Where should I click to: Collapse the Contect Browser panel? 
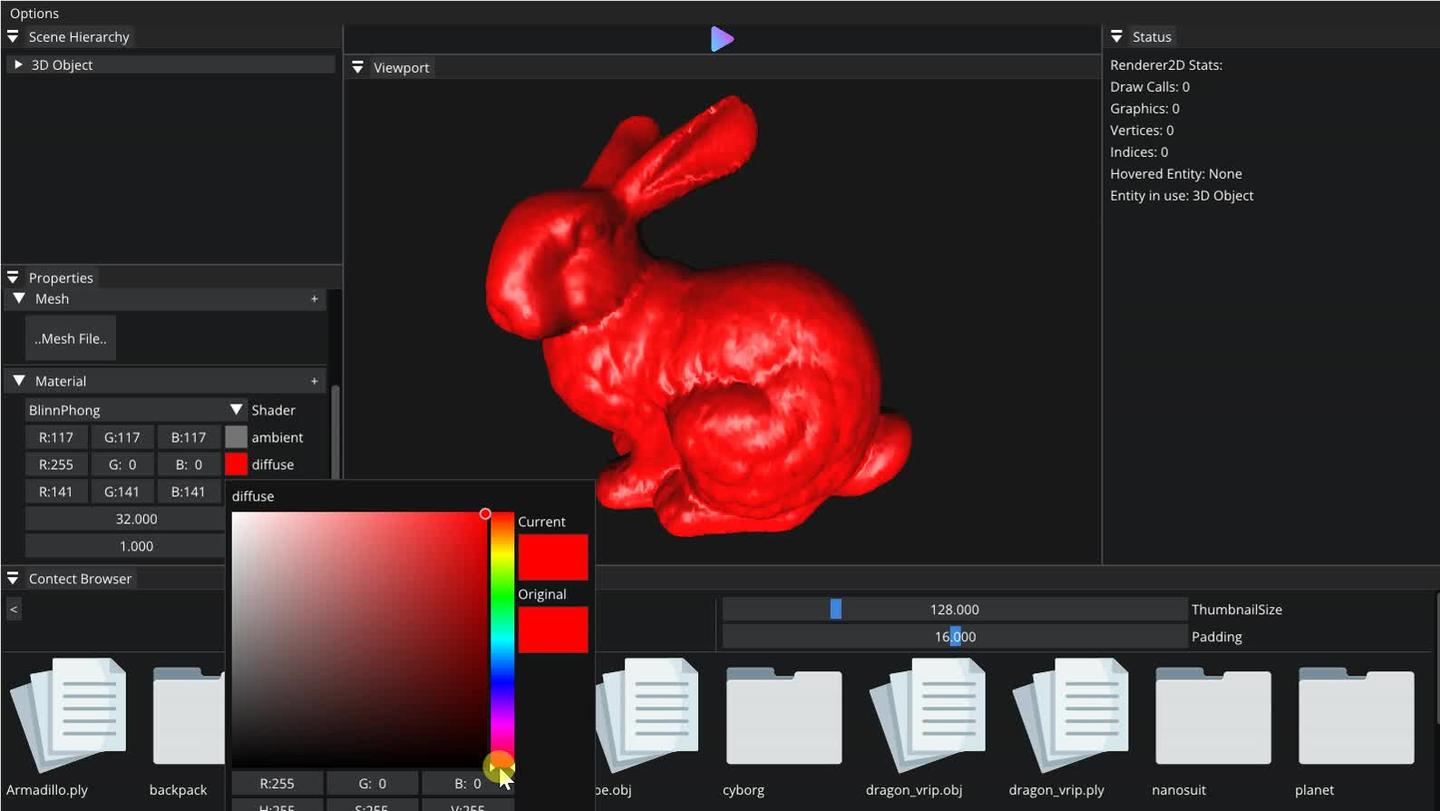pos(13,579)
